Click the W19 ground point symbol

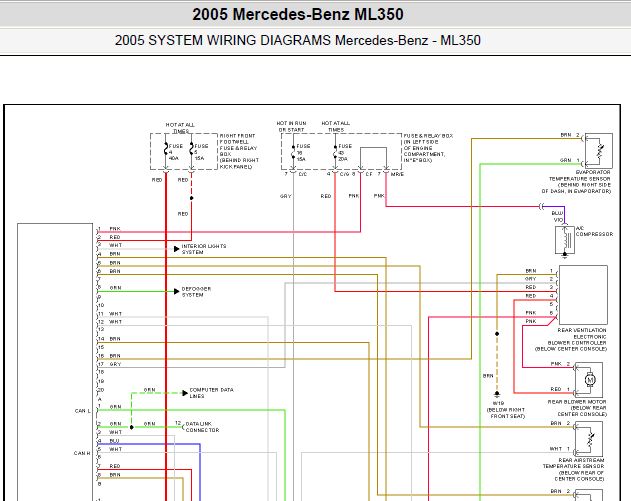click(497, 394)
